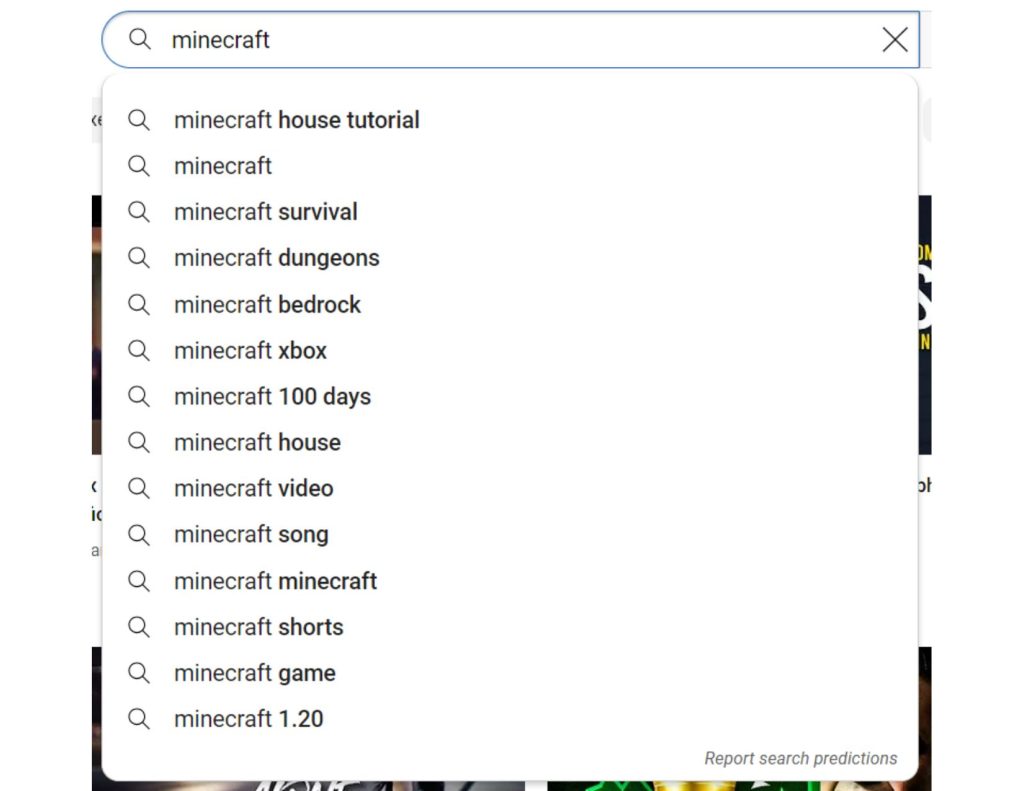The width and height of the screenshot is (1024, 791).
Task: Clear the search text with the X button
Action: click(895, 40)
